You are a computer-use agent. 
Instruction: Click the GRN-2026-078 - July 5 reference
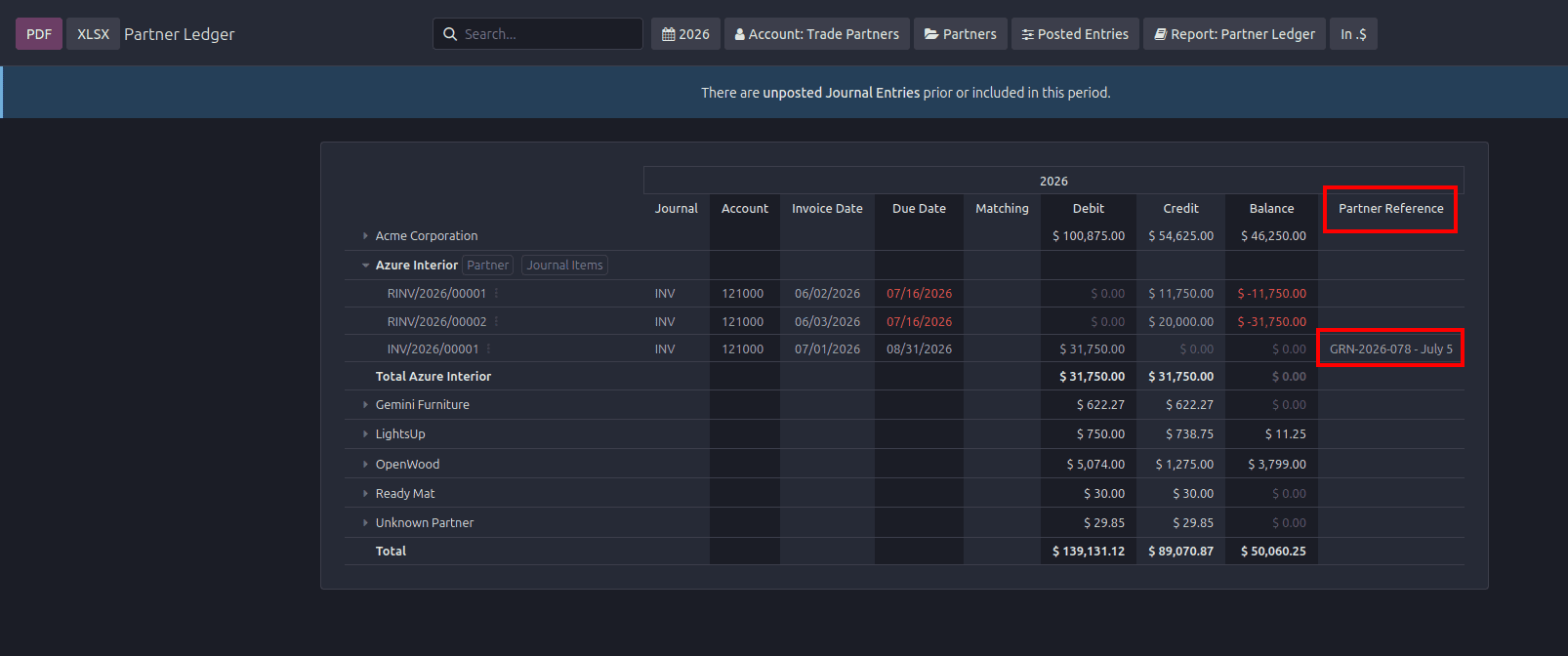tap(1390, 349)
